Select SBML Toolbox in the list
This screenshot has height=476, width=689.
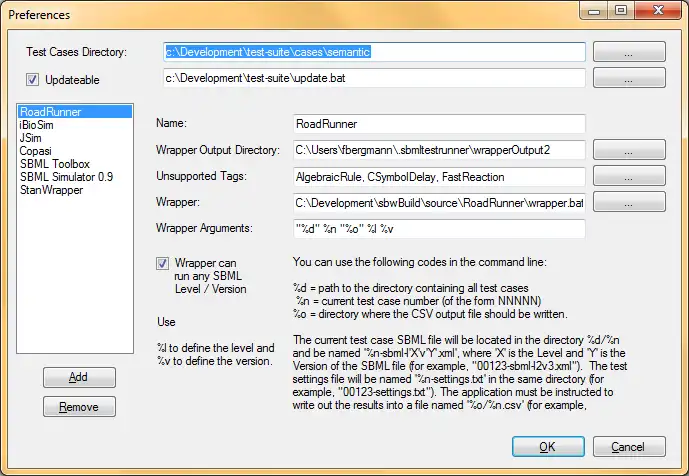(75, 164)
